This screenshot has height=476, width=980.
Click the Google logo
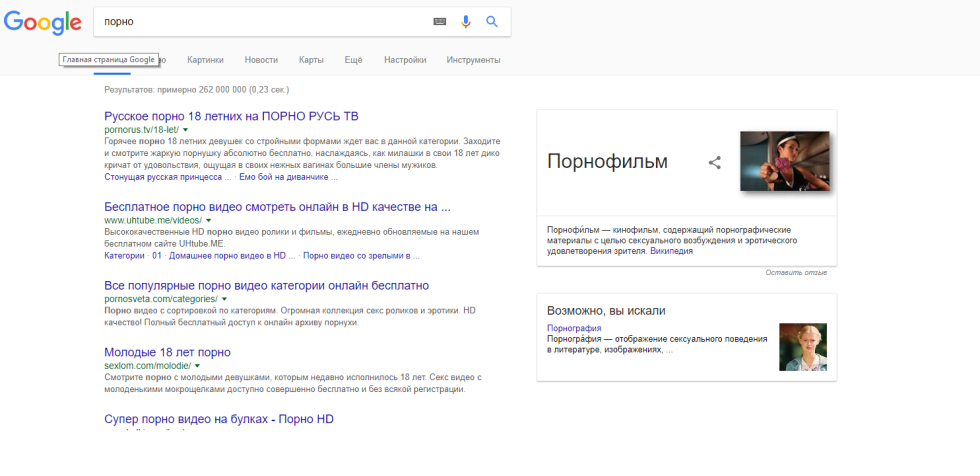pyautogui.click(x=42, y=22)
